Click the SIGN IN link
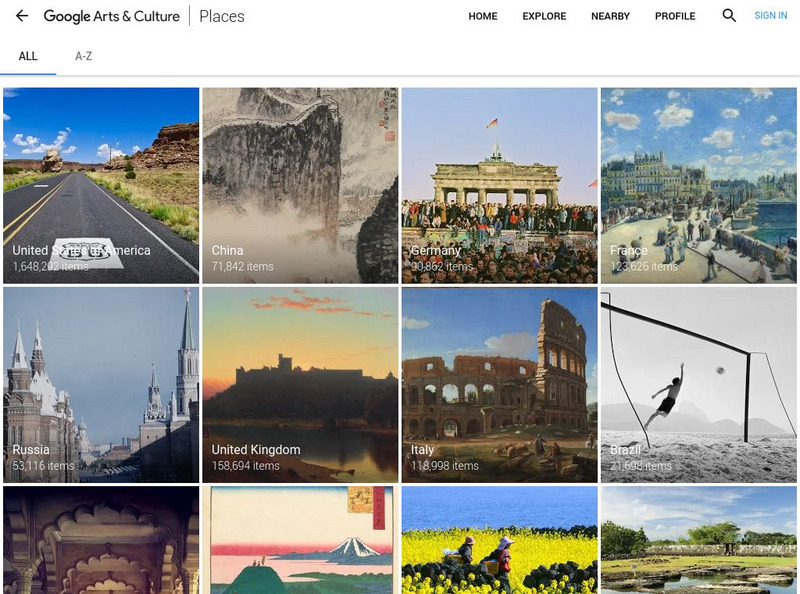 (770, 16)
